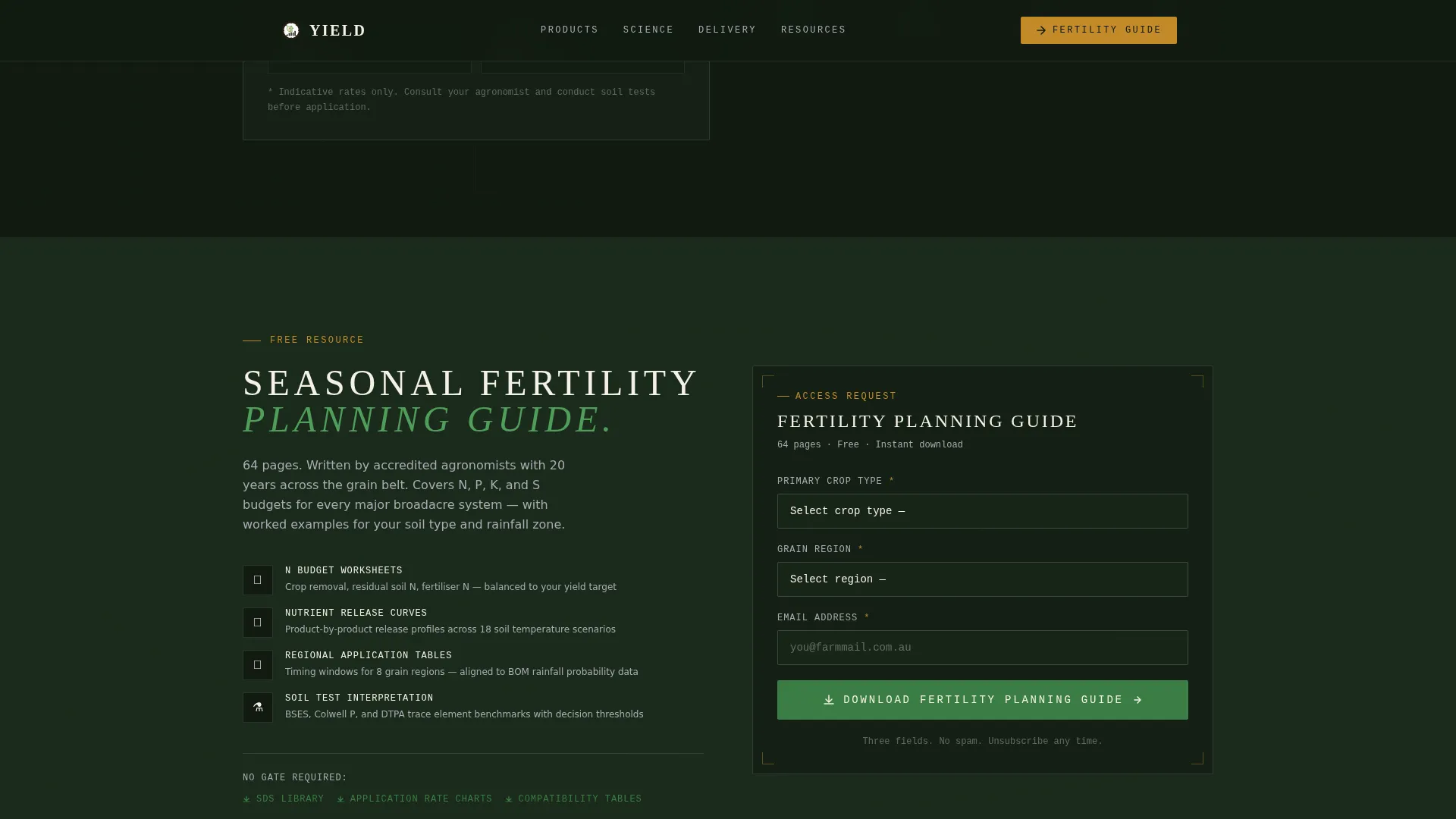Click the Compatibility Tables download icon
This screenshot has width=1456, height=819.
tap(509, 799)
